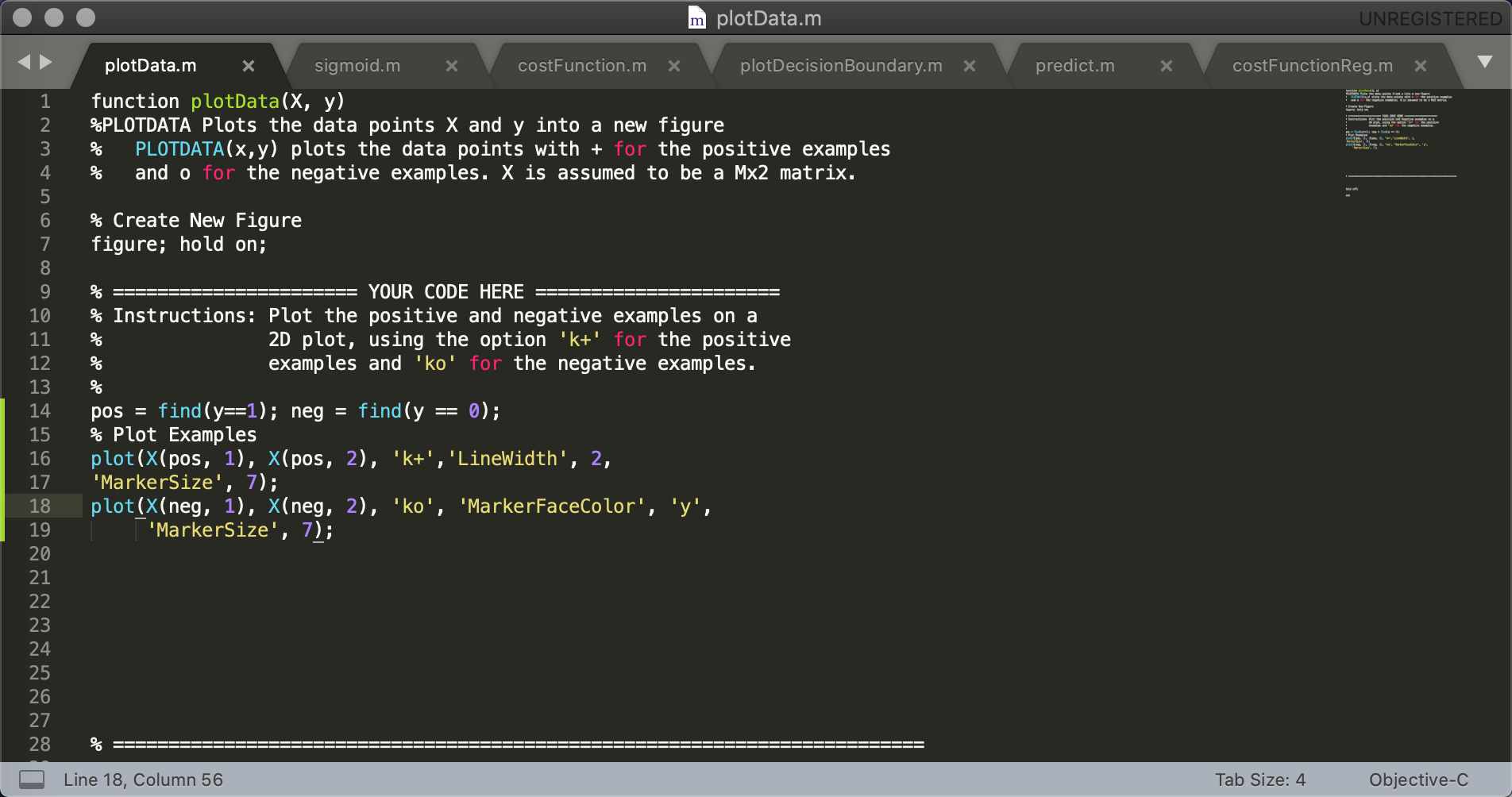Screen dimensions: 1512x797
Task: Click the 'k+' string on line 16
Action: click(413, 459)
